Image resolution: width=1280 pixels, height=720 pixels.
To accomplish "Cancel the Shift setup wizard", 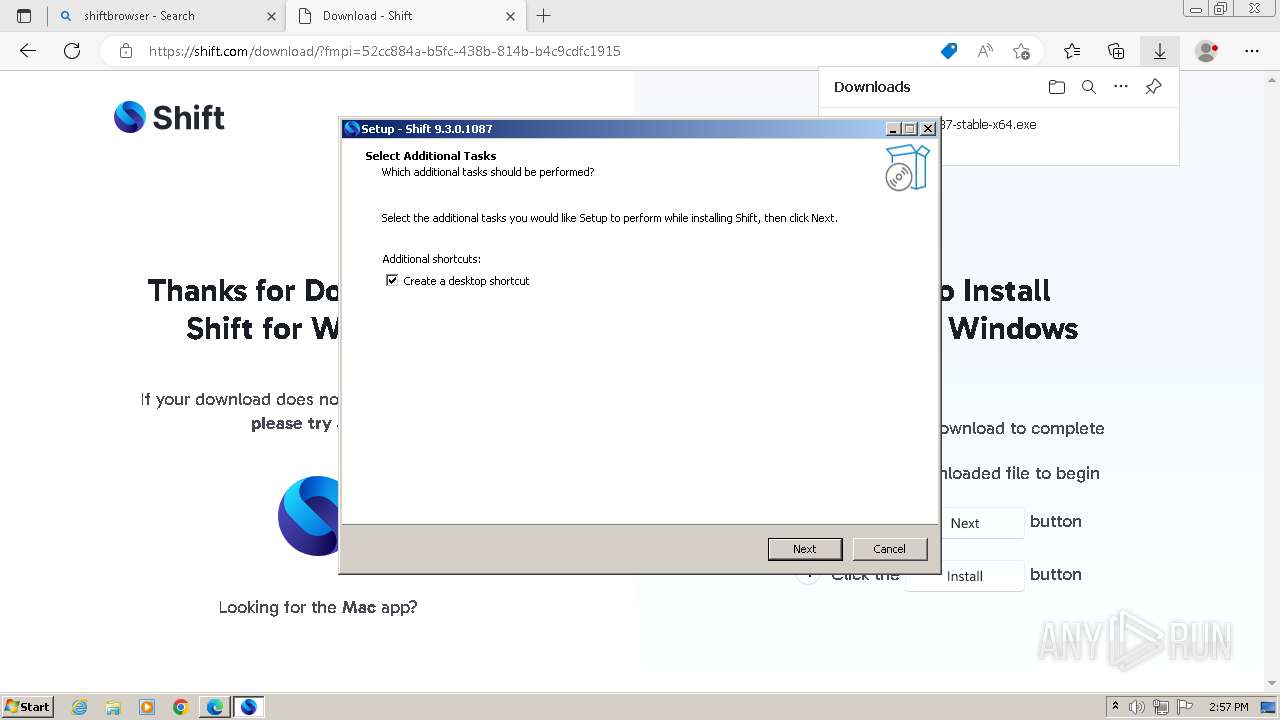I will click(889, 549).
